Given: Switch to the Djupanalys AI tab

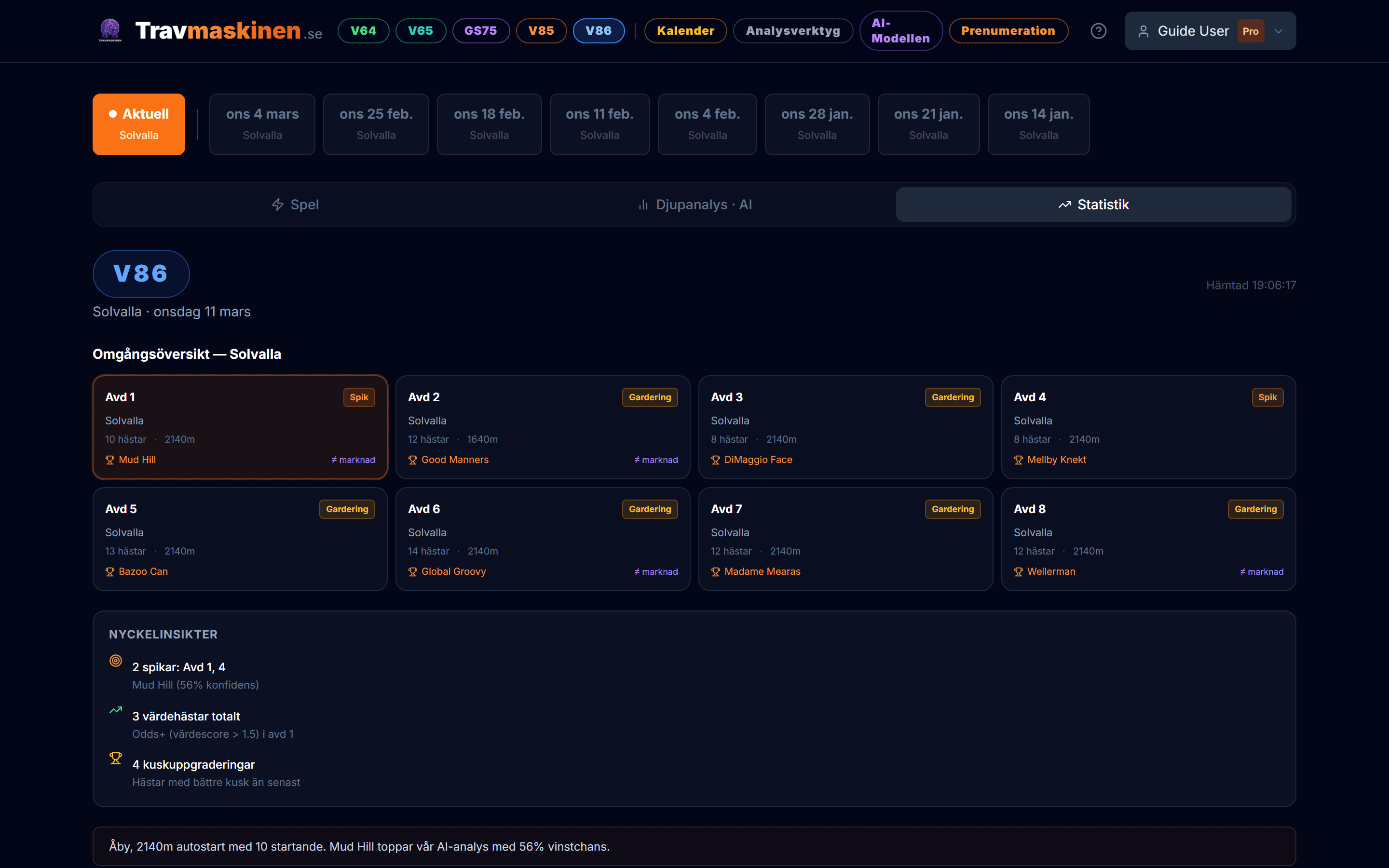Looking at the screenshot, I should (x=694, y=204).
